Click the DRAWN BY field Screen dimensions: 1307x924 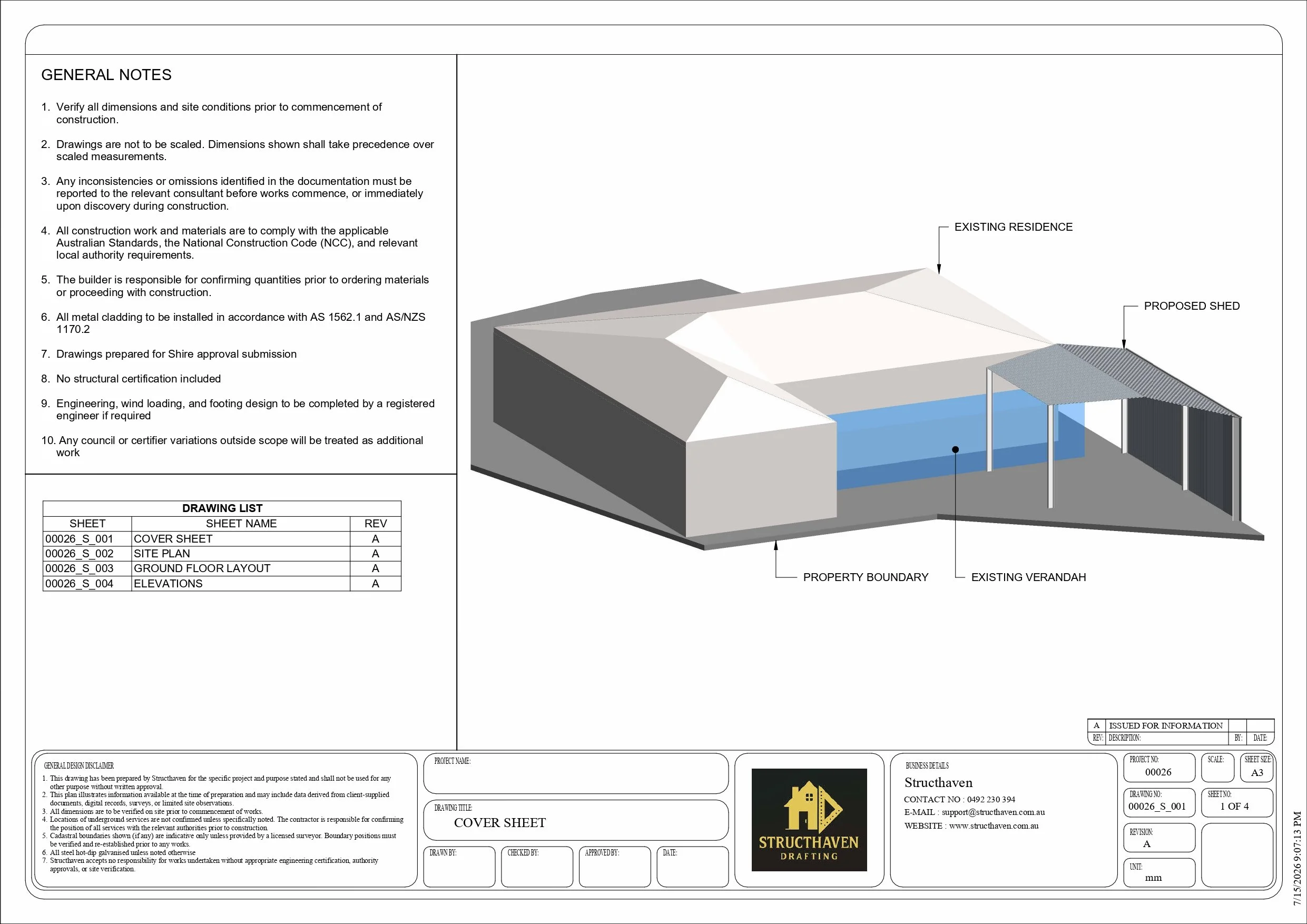(x=459, y=867)
